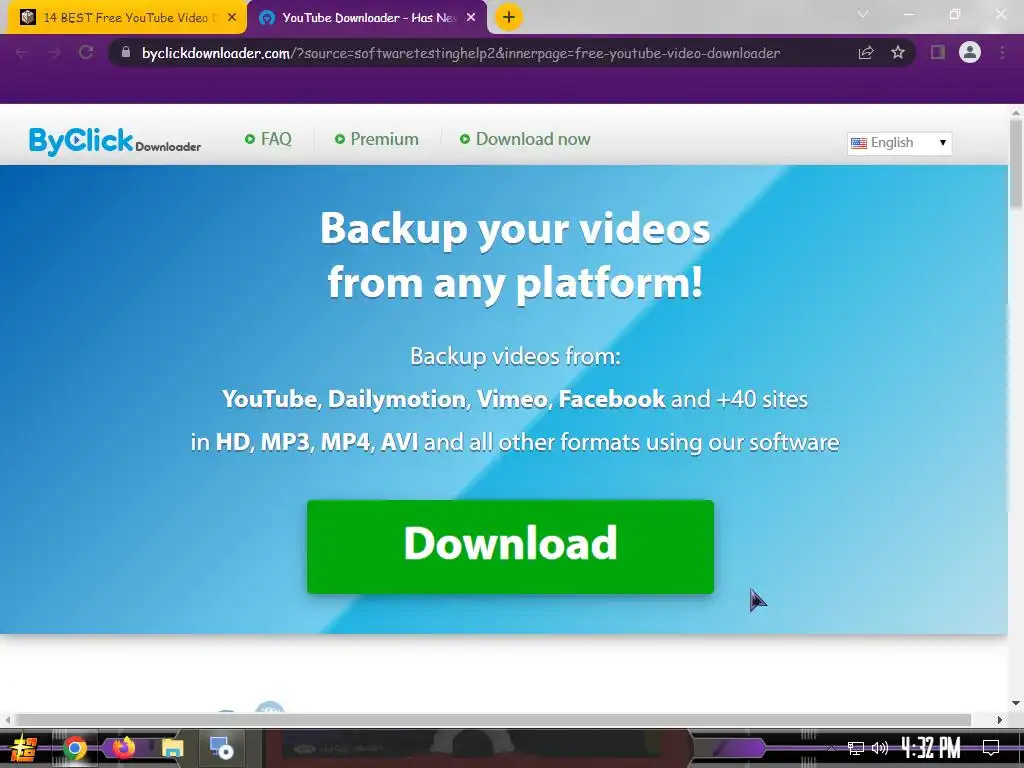Open the browser side panel icon
1024x768 pixels.
(938, 52)
